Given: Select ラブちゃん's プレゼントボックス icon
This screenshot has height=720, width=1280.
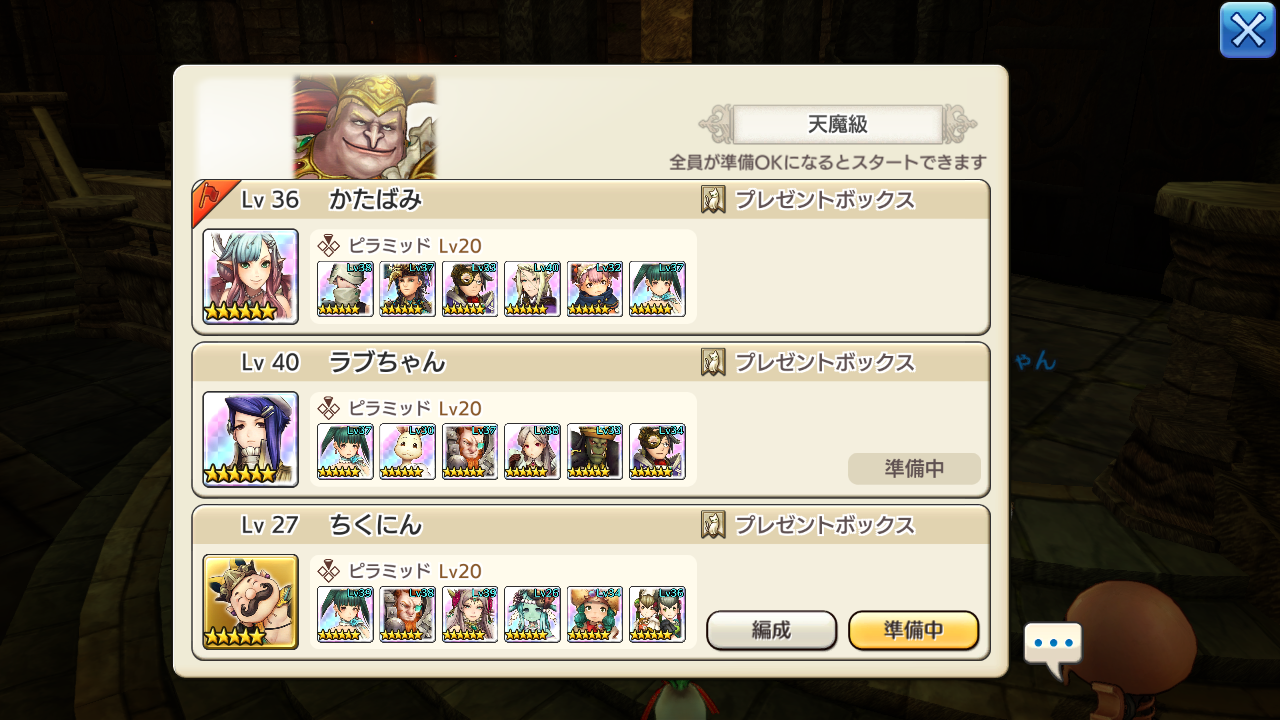Looking at the screenshot, I should coord(713,362).
